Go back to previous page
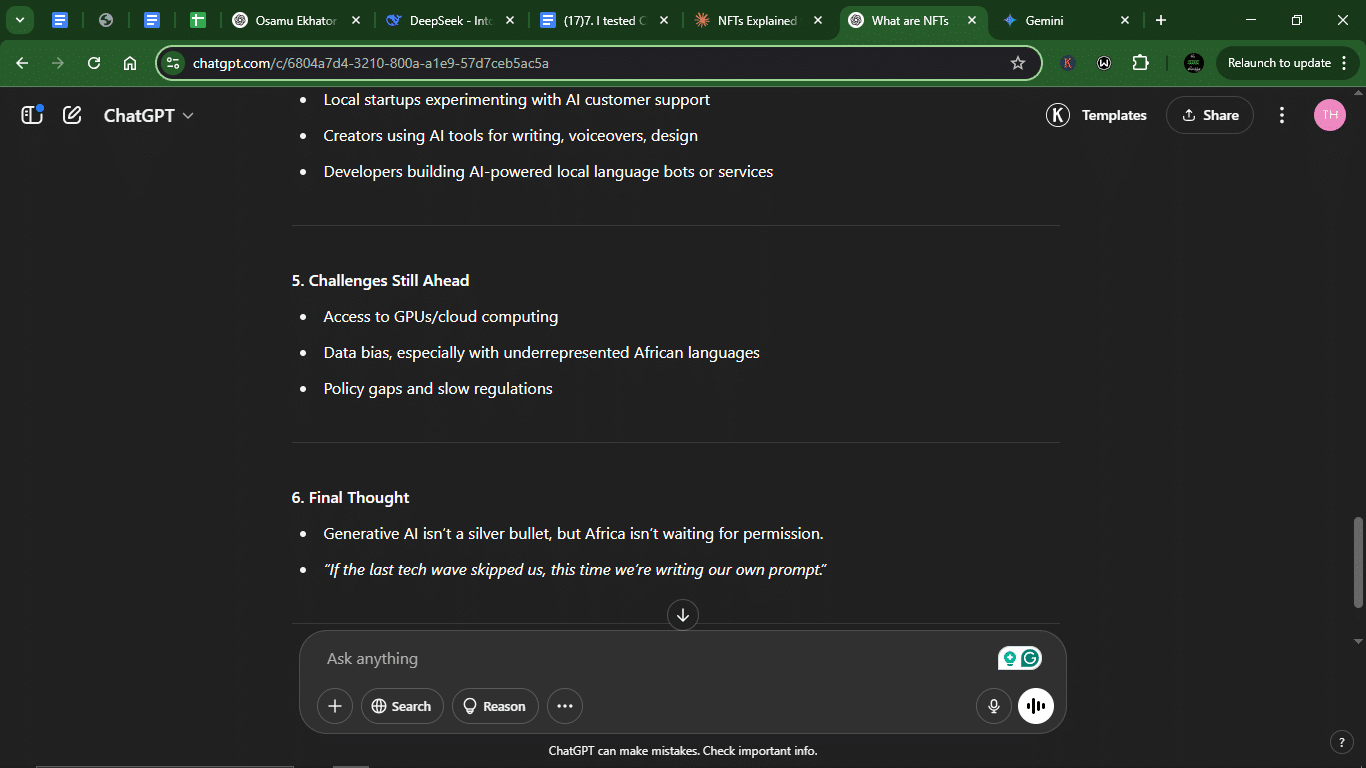The height and width of the screenshot is (768, 1366). tap(22, 63)
